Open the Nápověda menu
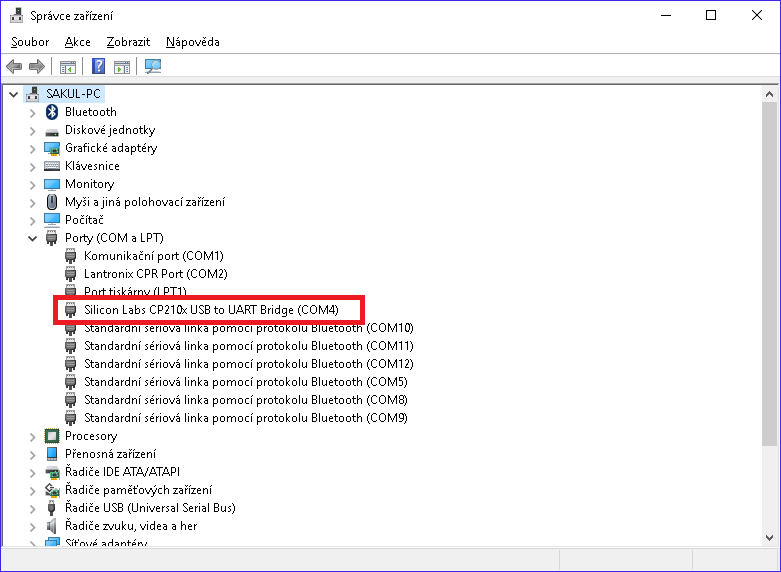The image size is (781, 572). [193, 42]
